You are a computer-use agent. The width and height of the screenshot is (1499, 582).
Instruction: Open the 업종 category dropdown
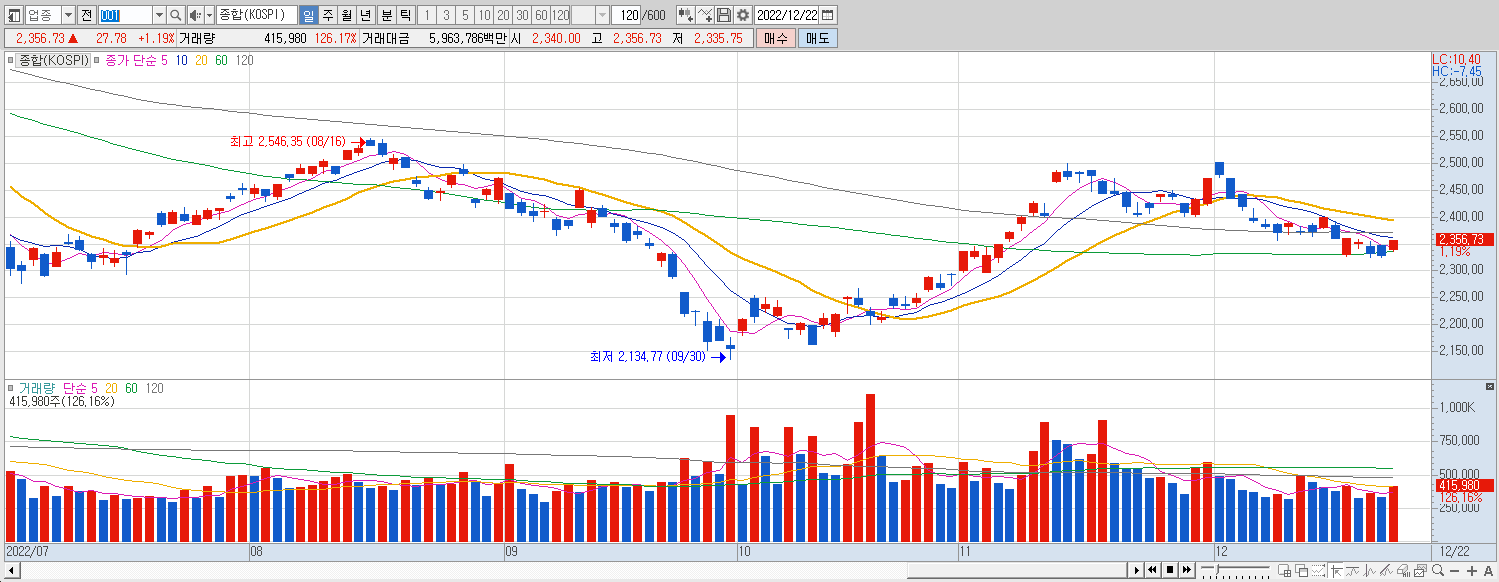68,15
